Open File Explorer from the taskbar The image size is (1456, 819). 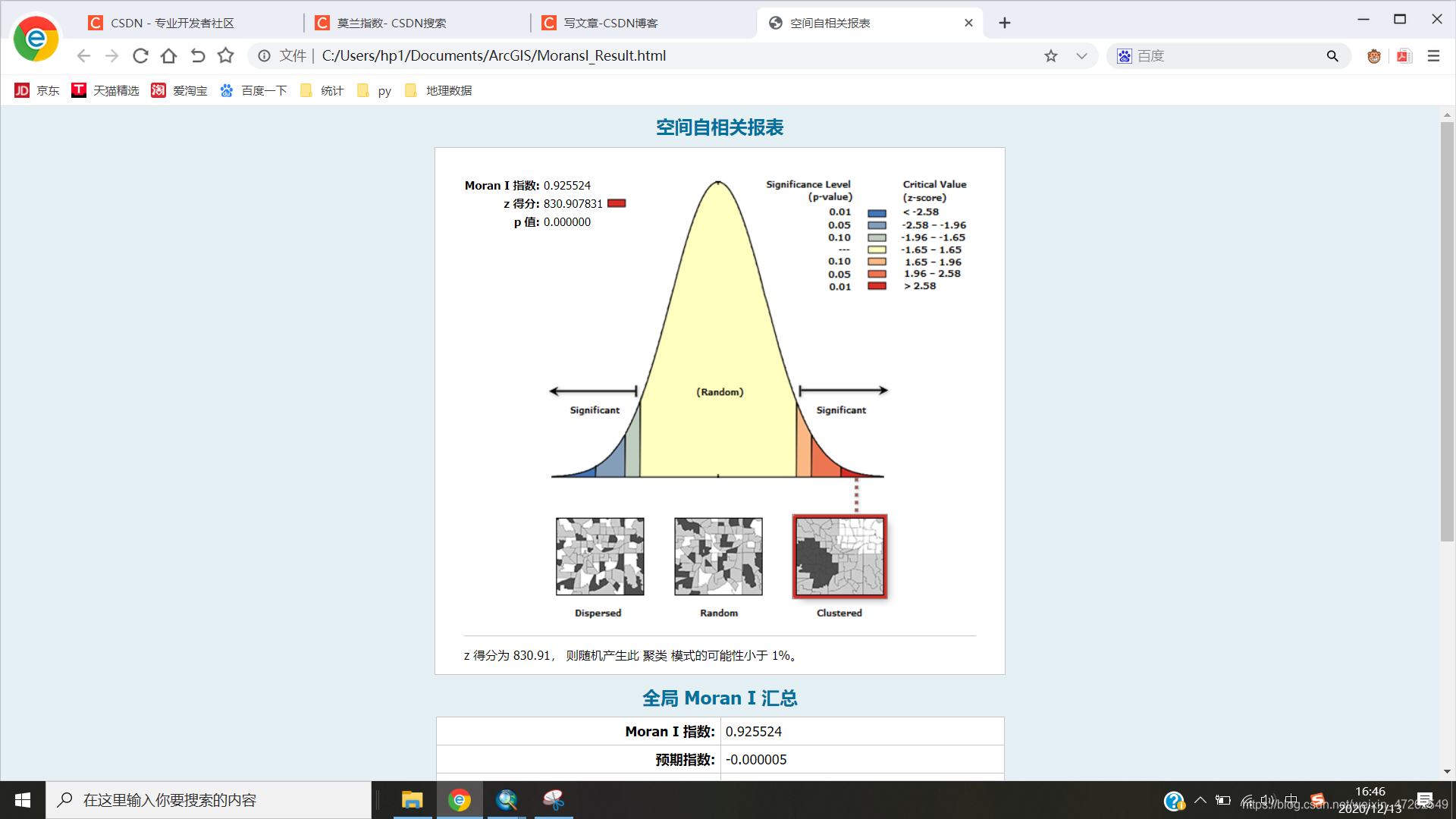(412, 800)
